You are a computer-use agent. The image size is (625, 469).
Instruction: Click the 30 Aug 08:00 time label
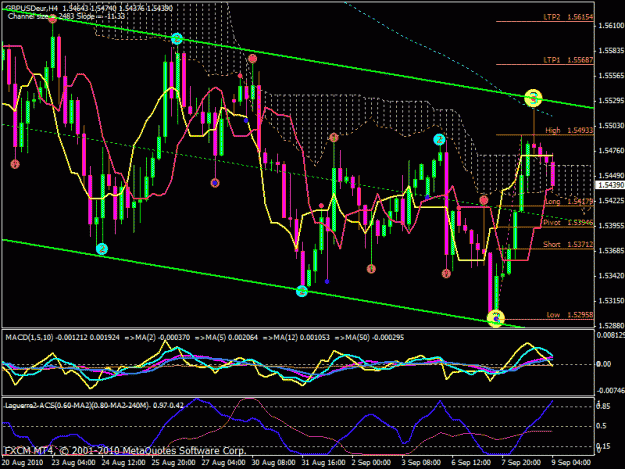273,463
